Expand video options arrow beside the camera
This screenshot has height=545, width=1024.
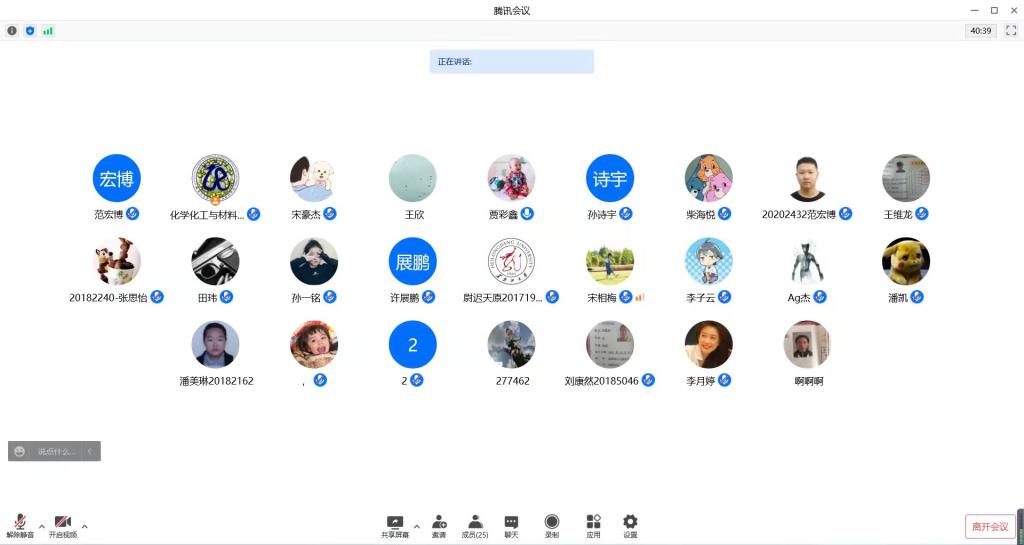coord(84,526)
